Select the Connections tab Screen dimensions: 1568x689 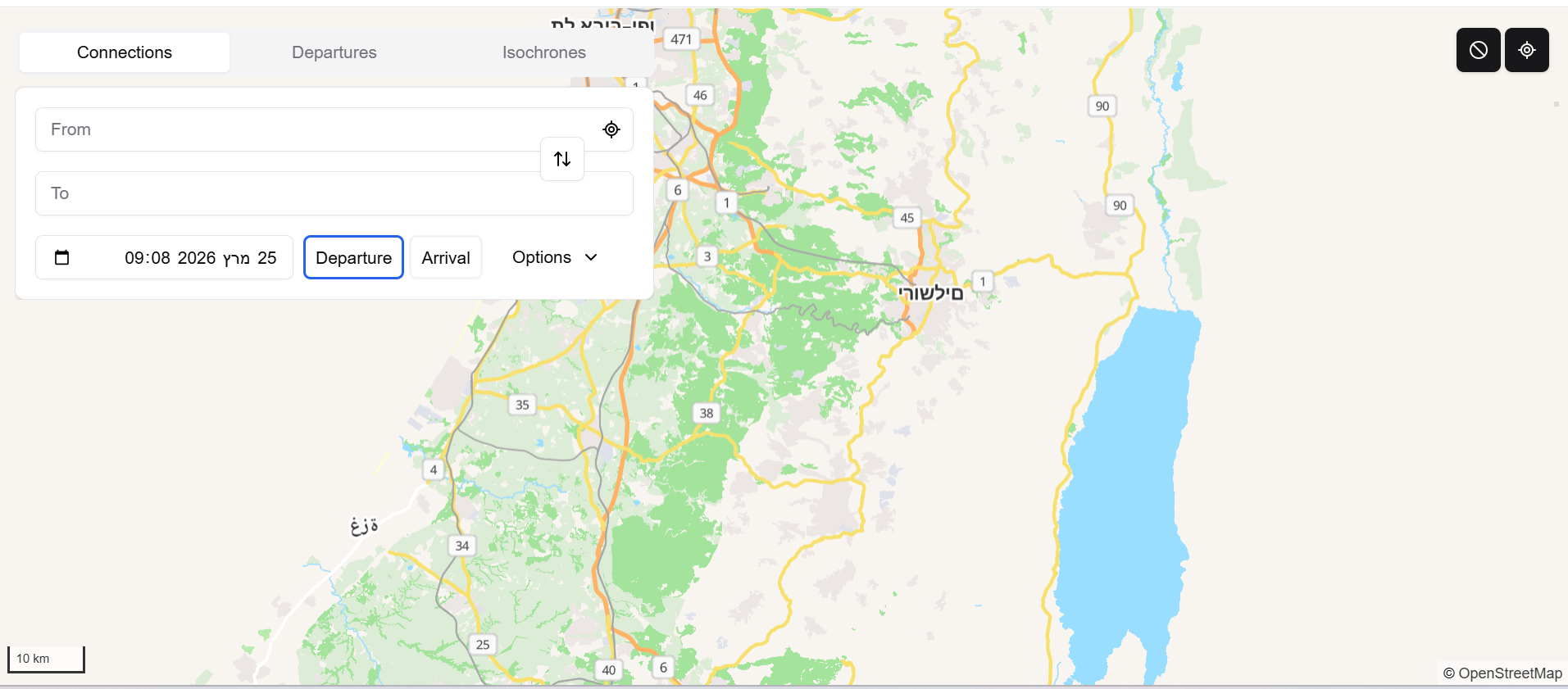125,52
